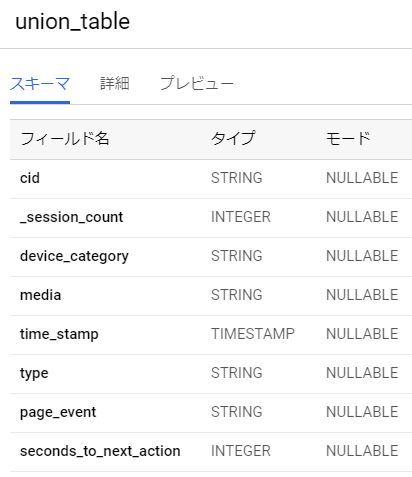The height and width of the screenshot is (477, 412).
Task: Click the union_table title
Action: 73,22
